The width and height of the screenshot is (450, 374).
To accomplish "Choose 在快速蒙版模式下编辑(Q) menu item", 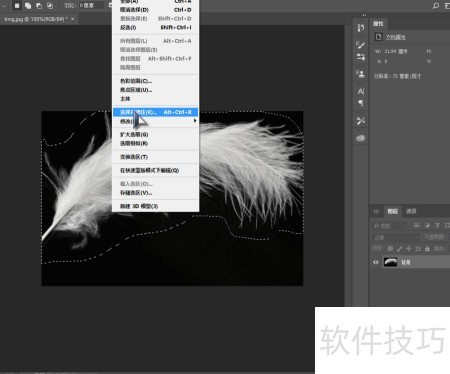I will tap(155, 170).
